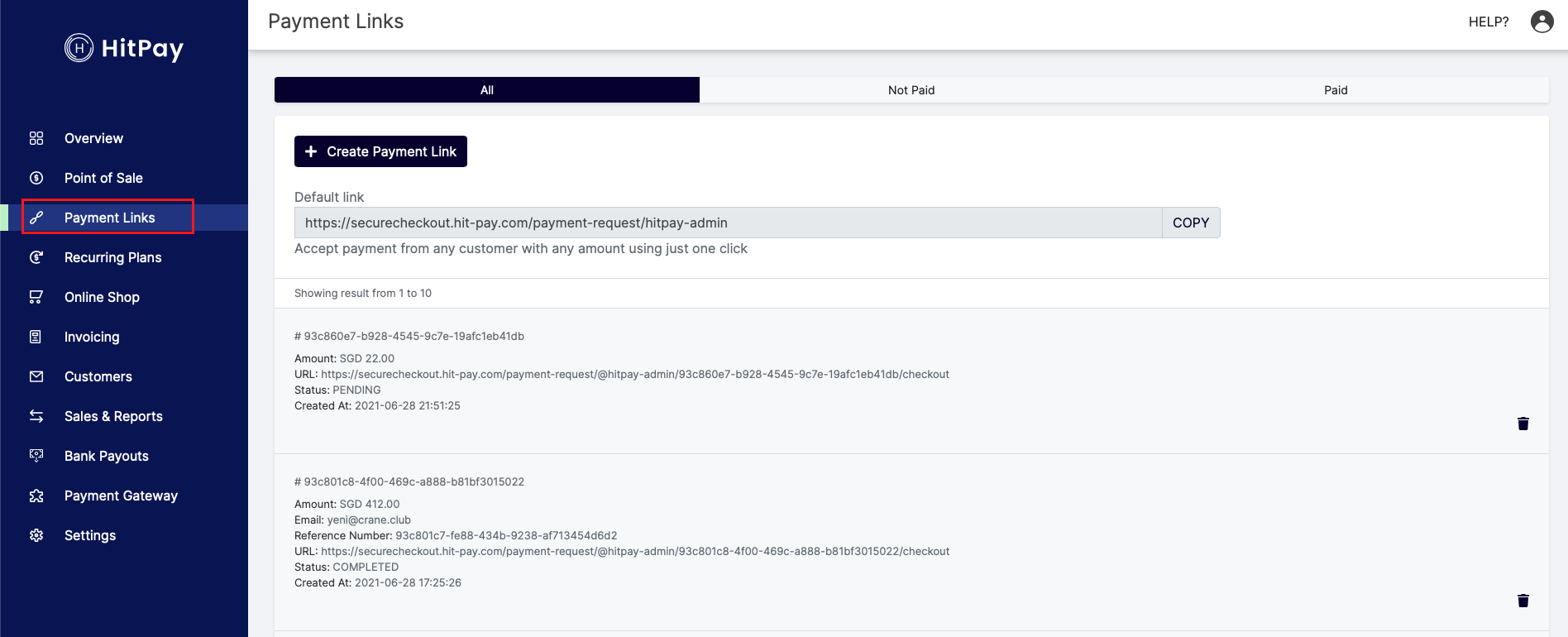The width and height of the screenshot is (1568, 637).
Task: Open checkout URL for payment 93c801c8
Action: [635, 551]
